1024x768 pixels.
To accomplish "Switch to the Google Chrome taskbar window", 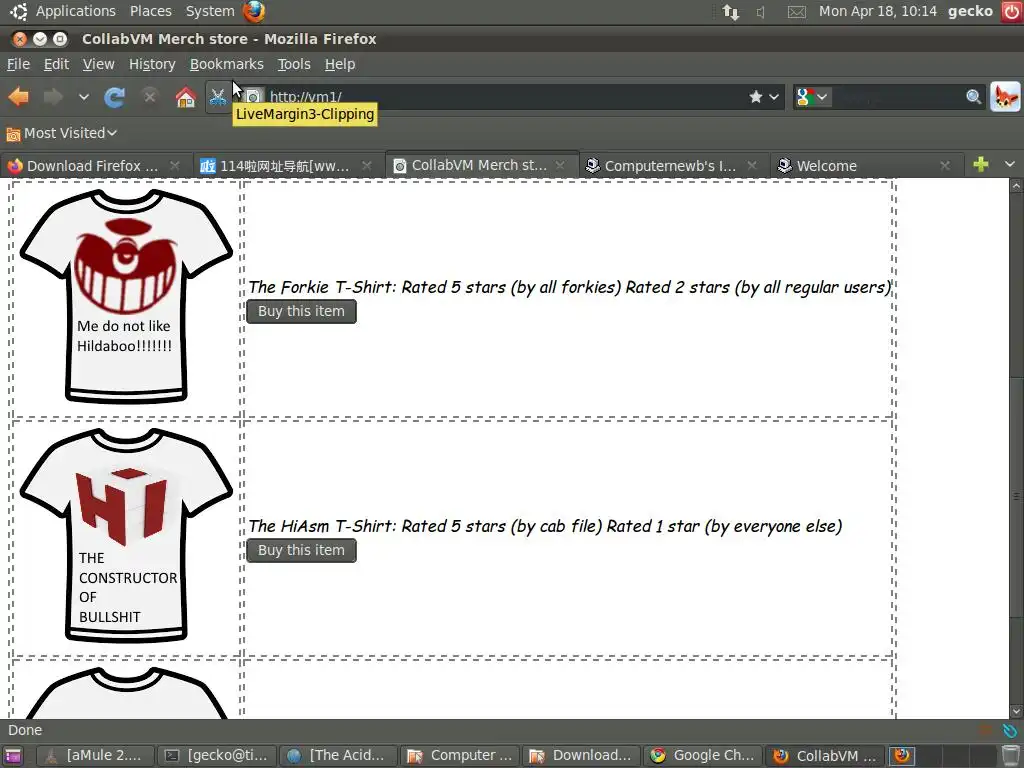I will (703, 756).
